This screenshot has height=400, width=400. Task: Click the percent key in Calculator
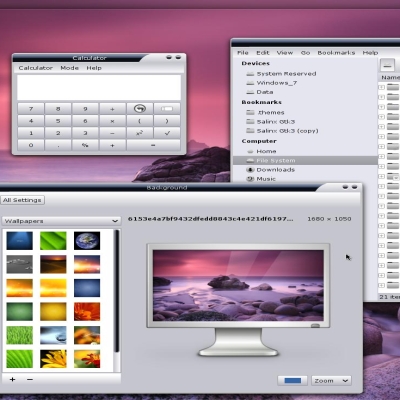point(85,145)
